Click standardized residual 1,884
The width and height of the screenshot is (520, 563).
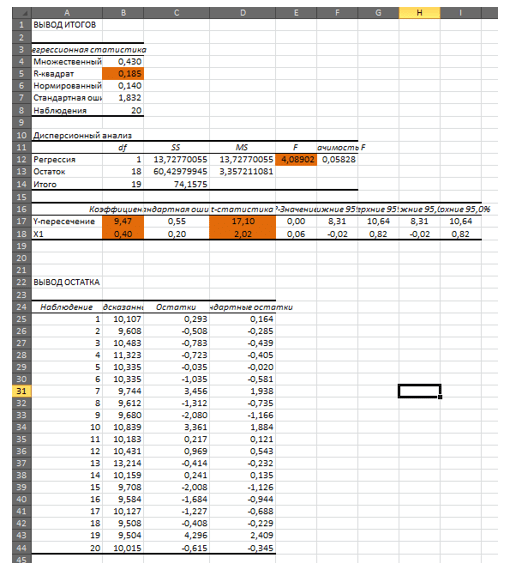click(242, 427)
